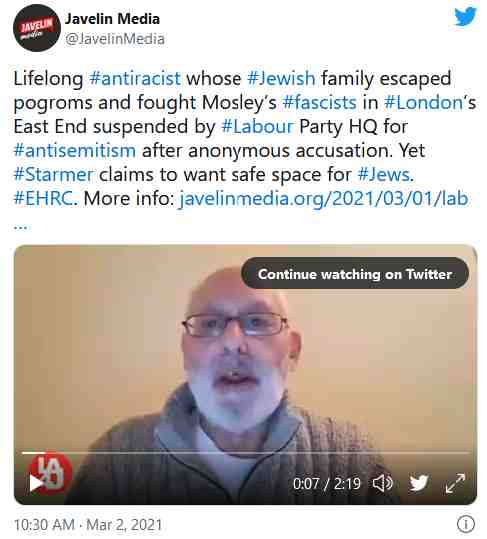Open the #EHRC hashtag
The height and width of the screenshot is (539, 487).
tap(44, 198)
